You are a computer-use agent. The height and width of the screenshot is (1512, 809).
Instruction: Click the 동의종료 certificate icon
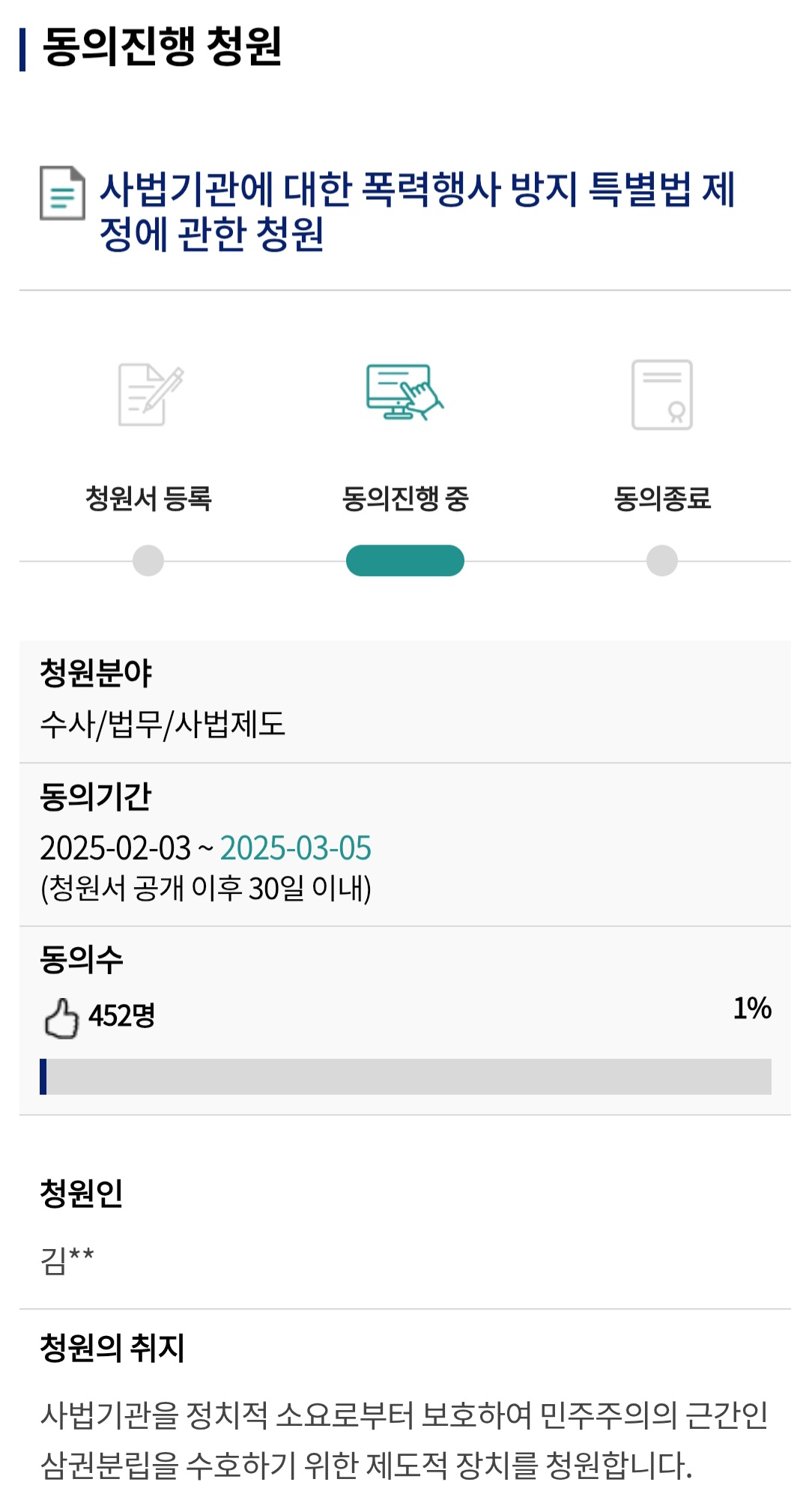(662, 395)
